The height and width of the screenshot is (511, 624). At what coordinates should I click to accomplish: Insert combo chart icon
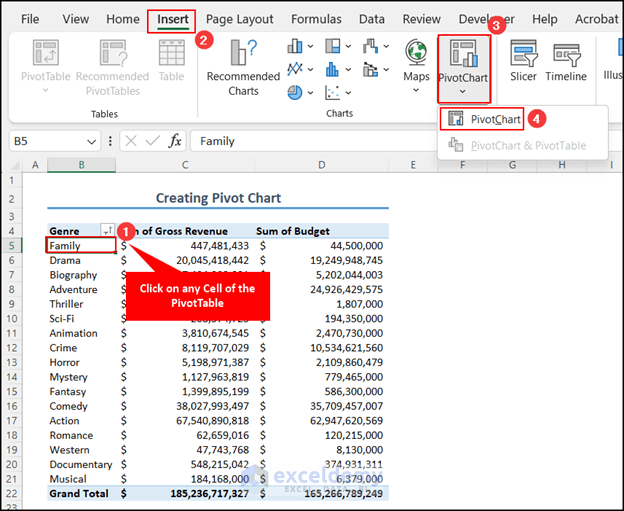coord(370,69)
